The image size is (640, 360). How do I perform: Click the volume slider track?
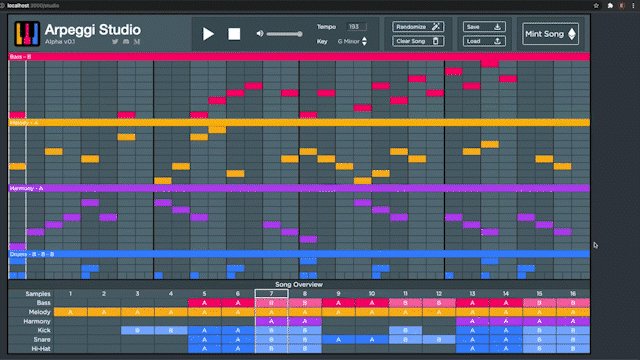coord(284,34)
